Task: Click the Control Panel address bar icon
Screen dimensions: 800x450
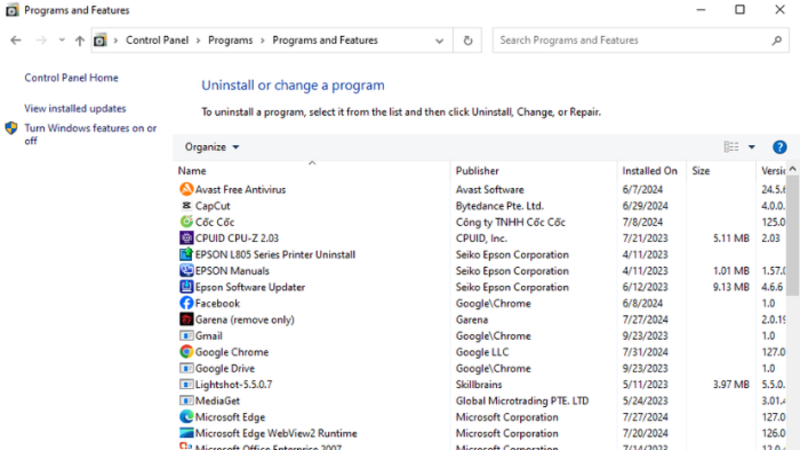Action: [101, 40]
